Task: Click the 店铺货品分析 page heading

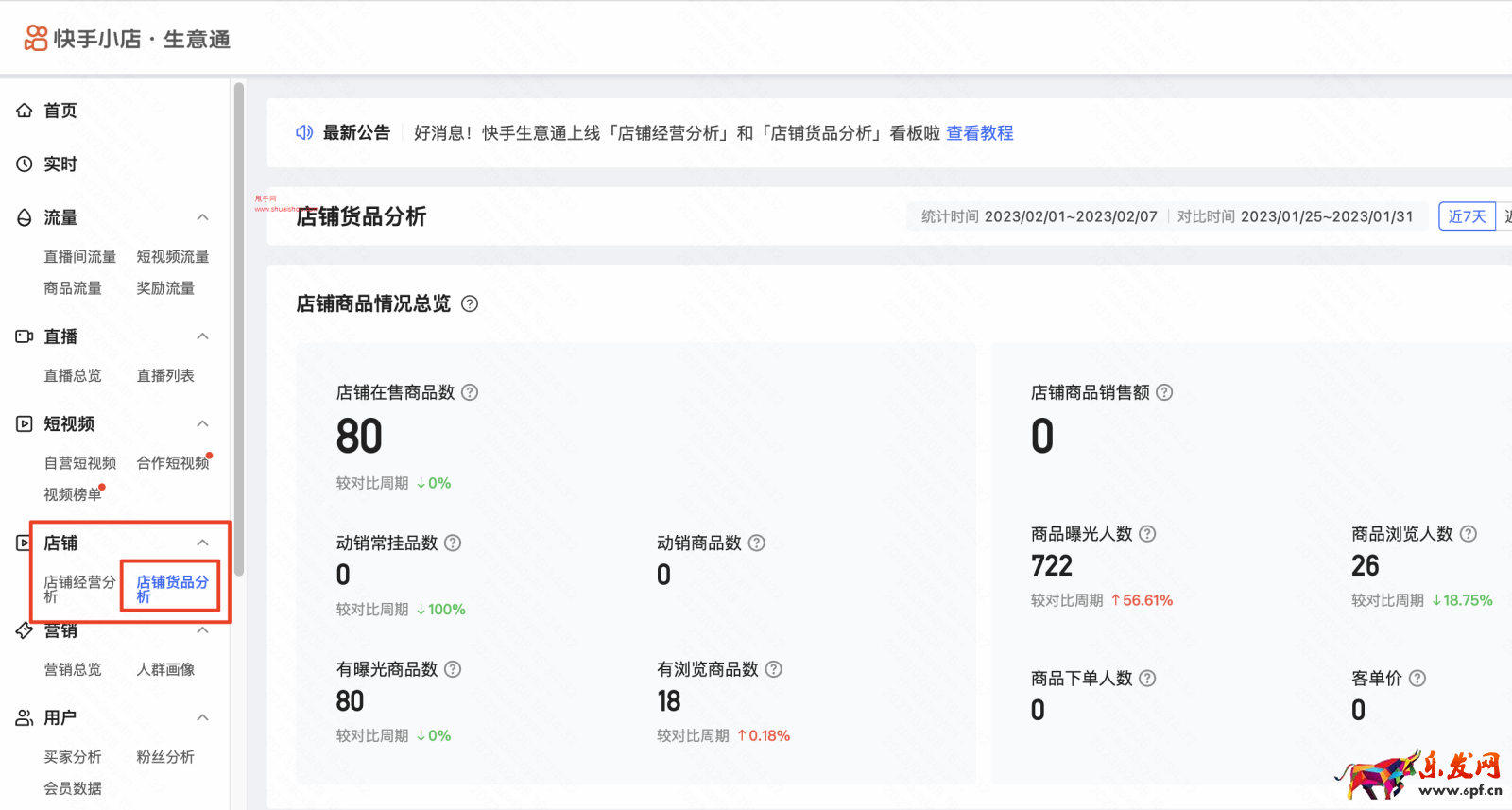Action: [361, 216]
